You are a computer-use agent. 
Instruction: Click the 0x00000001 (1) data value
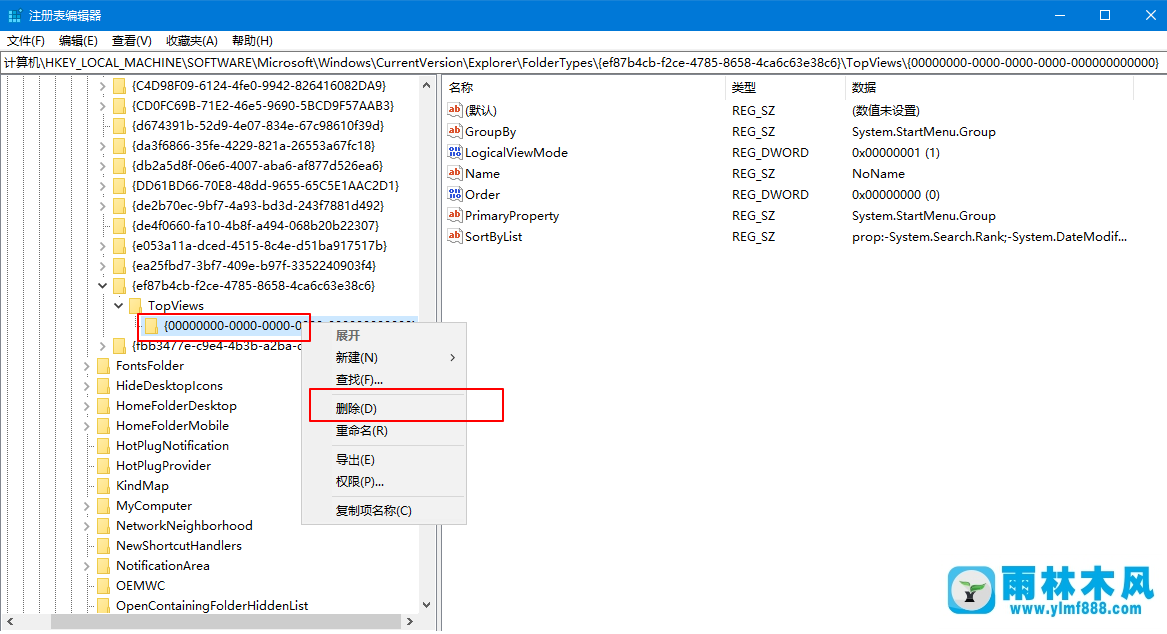[895, 153]
